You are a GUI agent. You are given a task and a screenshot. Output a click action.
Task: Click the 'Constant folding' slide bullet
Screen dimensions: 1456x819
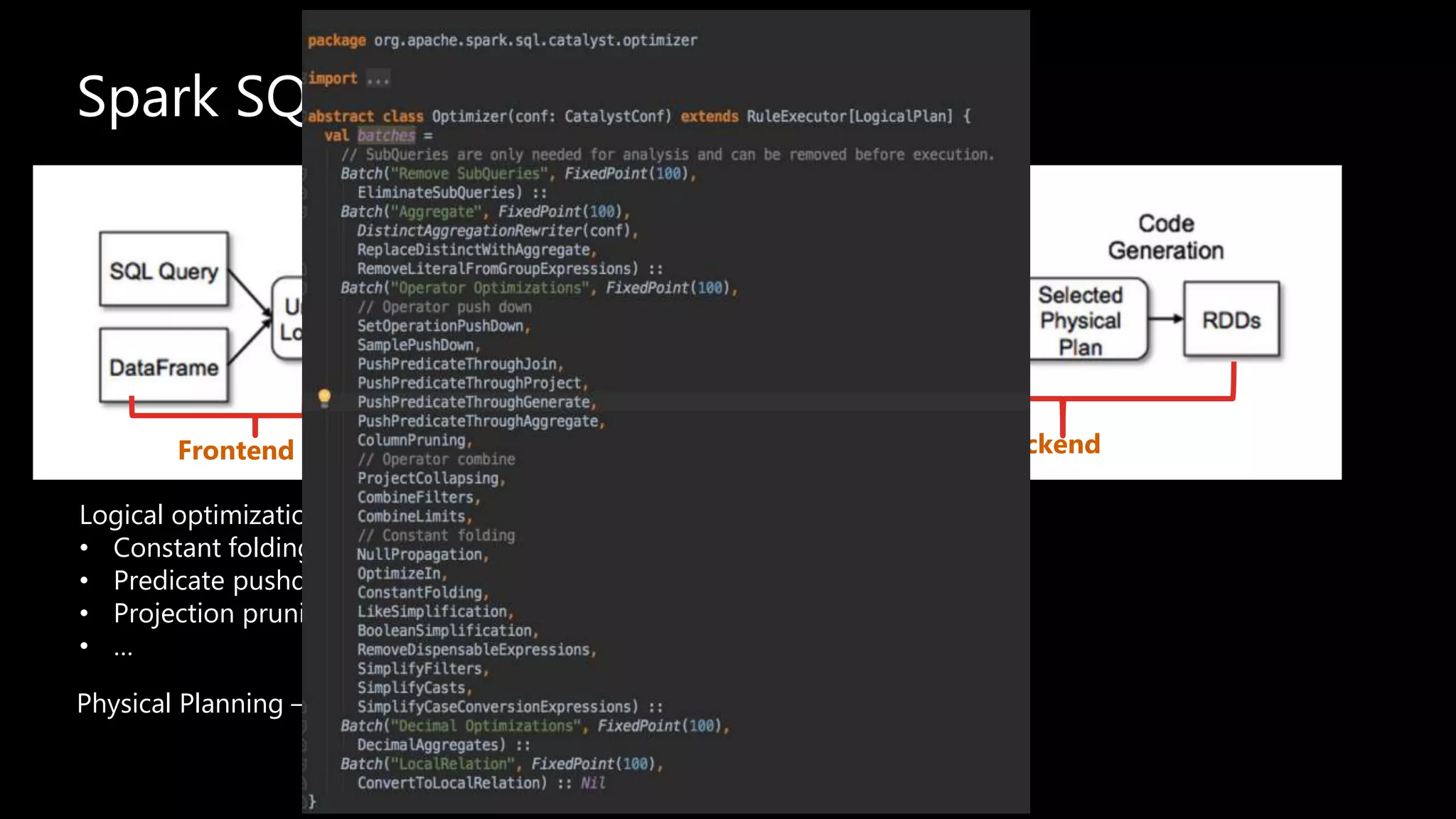208,548
